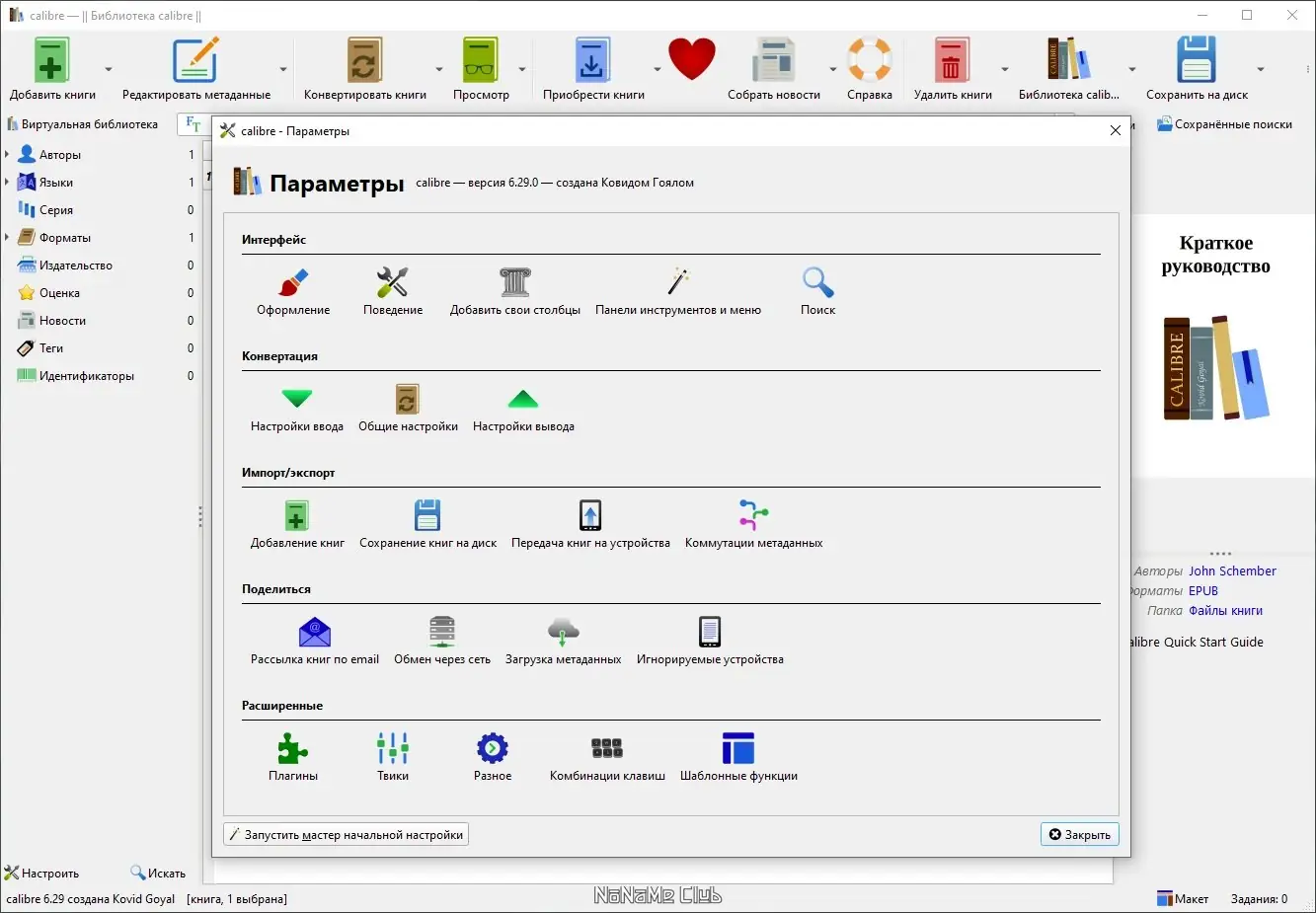
Task: Open dropdown arrow next to Просмотр
Action: [x=522, y=69]
